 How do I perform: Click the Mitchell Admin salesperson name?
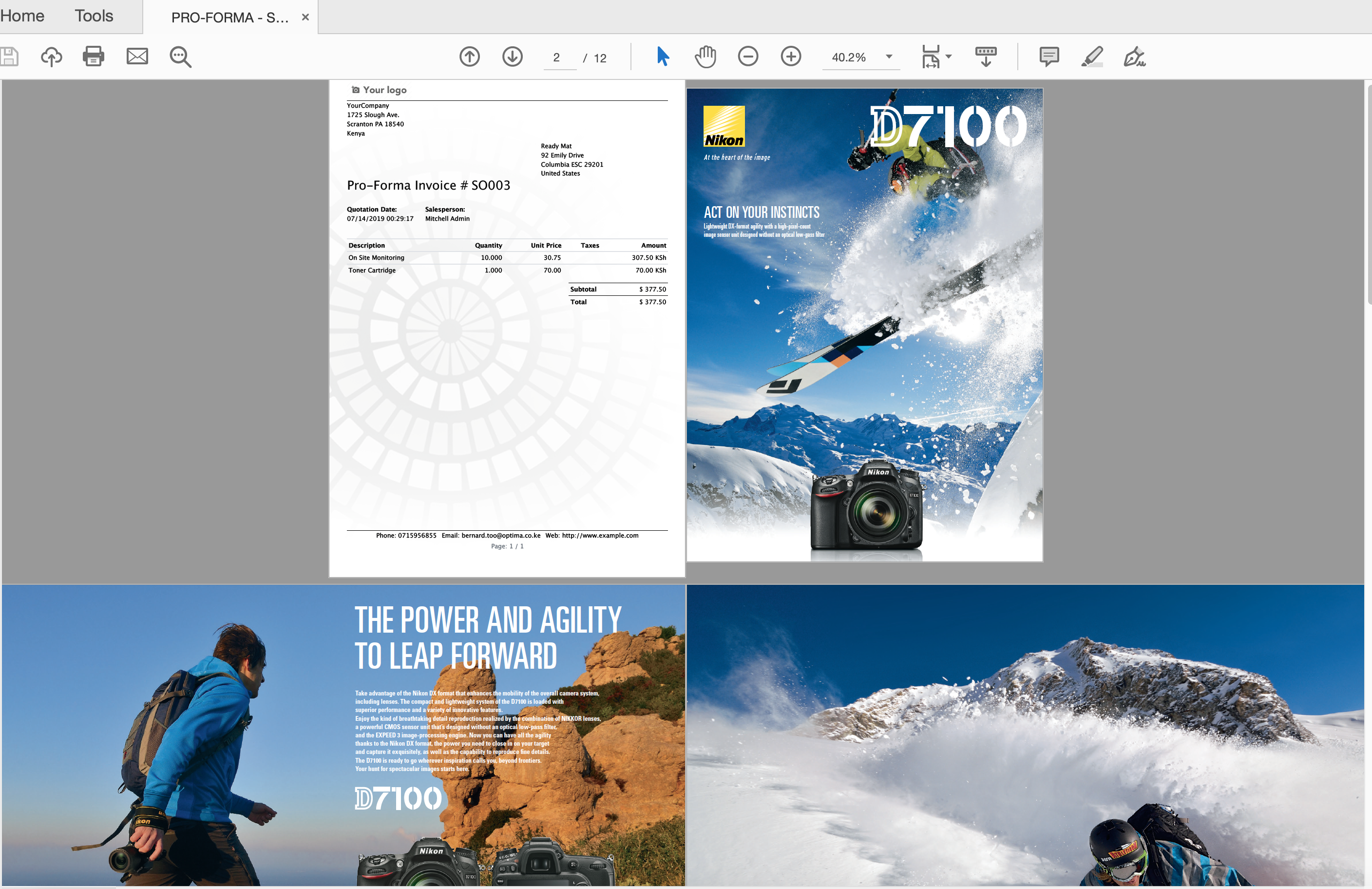coord(447,218)
